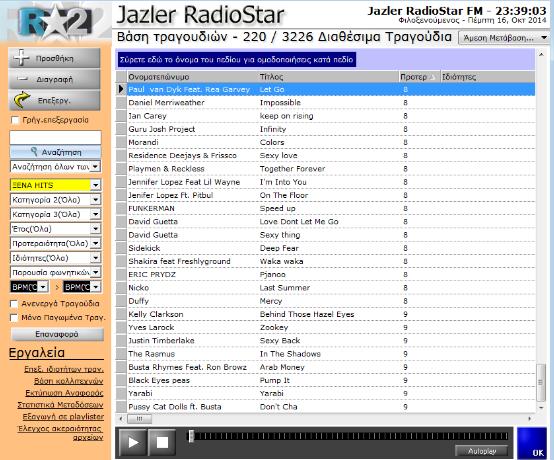Select the Justin Timberlake row
Image resolution: width=554 pixels, height=460 pixels.
[x=325, y=341]
